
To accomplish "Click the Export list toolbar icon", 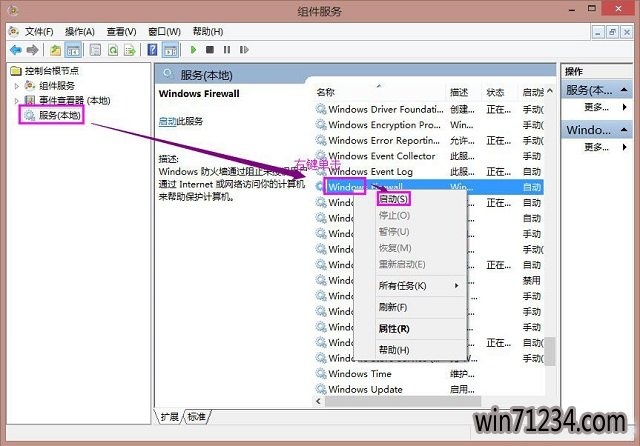I will click(x=130, y=50).
